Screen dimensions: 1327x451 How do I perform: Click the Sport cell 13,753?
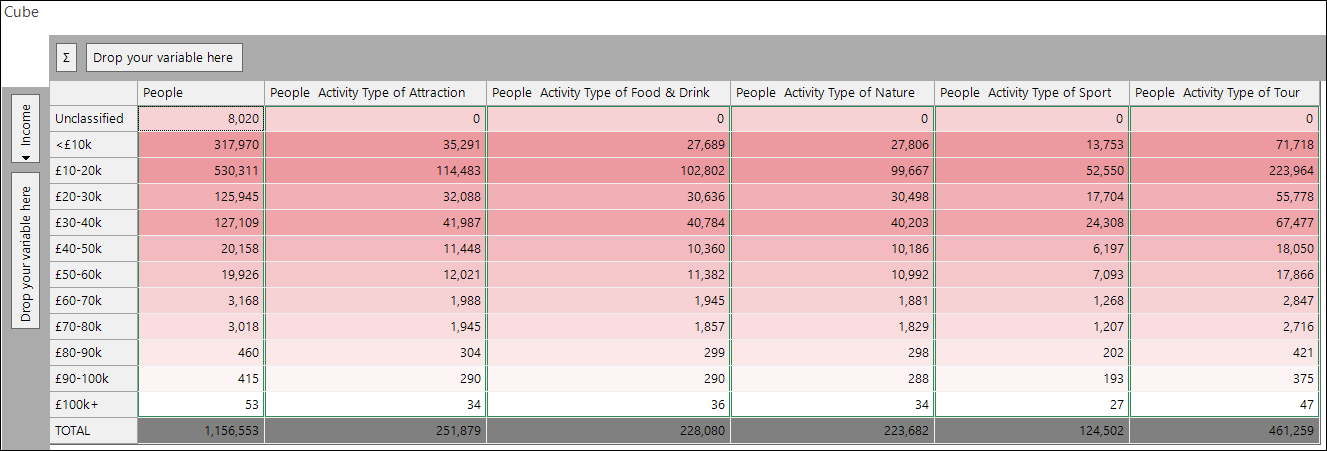pos(1033,144)
